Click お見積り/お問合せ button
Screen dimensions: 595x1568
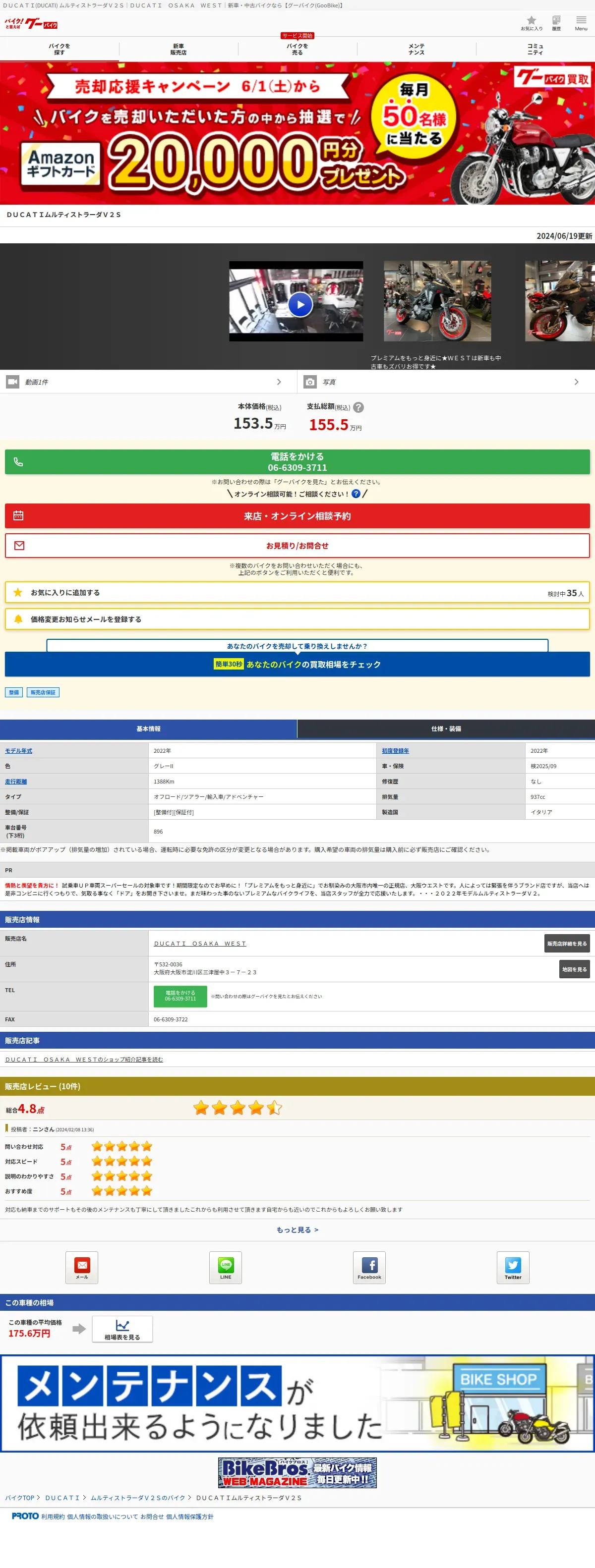(297, 546)
